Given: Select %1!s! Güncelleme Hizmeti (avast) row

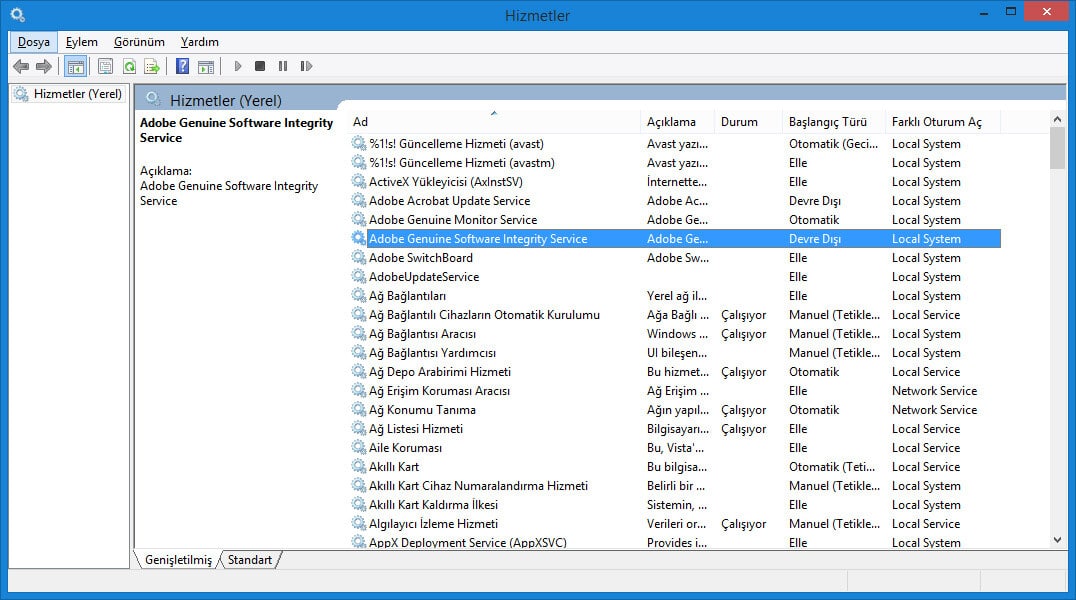Looking at the screenshot, I should (x=675, y=144).
